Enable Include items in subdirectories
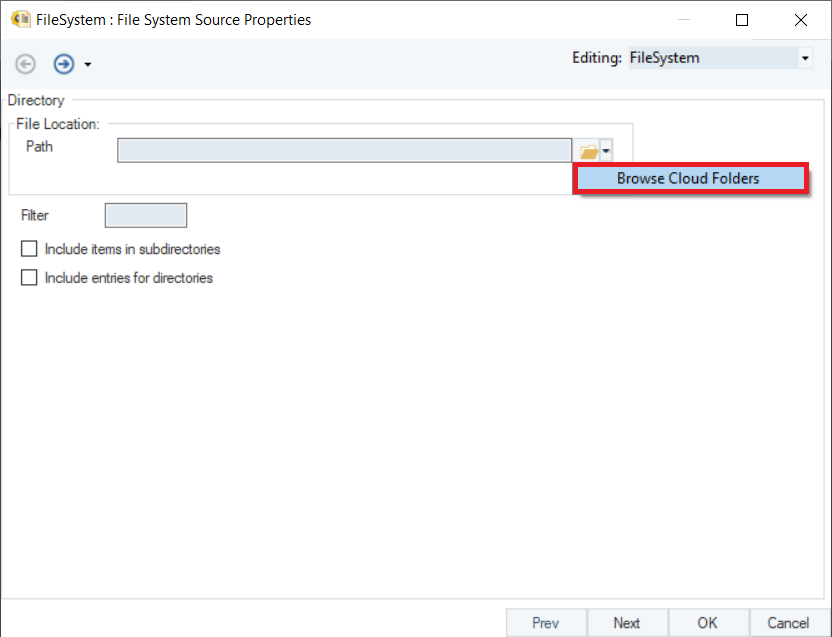The width and height of the screenshot is (832, 637). pyautogui.click(x=29, y=248)
